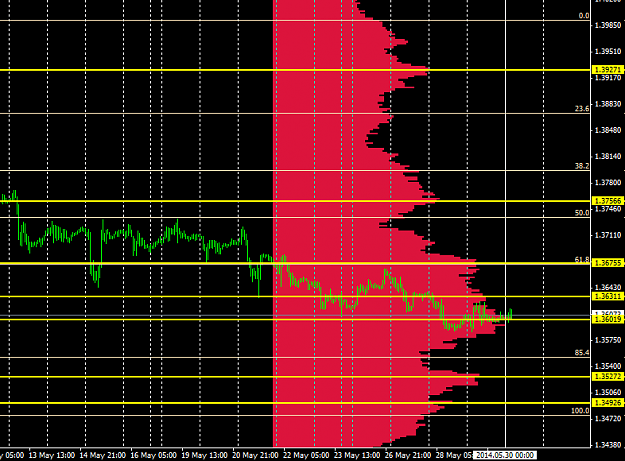Click the Fibonacci 0.0 level label
The image size is (625, 461).
tap(584, 16)
